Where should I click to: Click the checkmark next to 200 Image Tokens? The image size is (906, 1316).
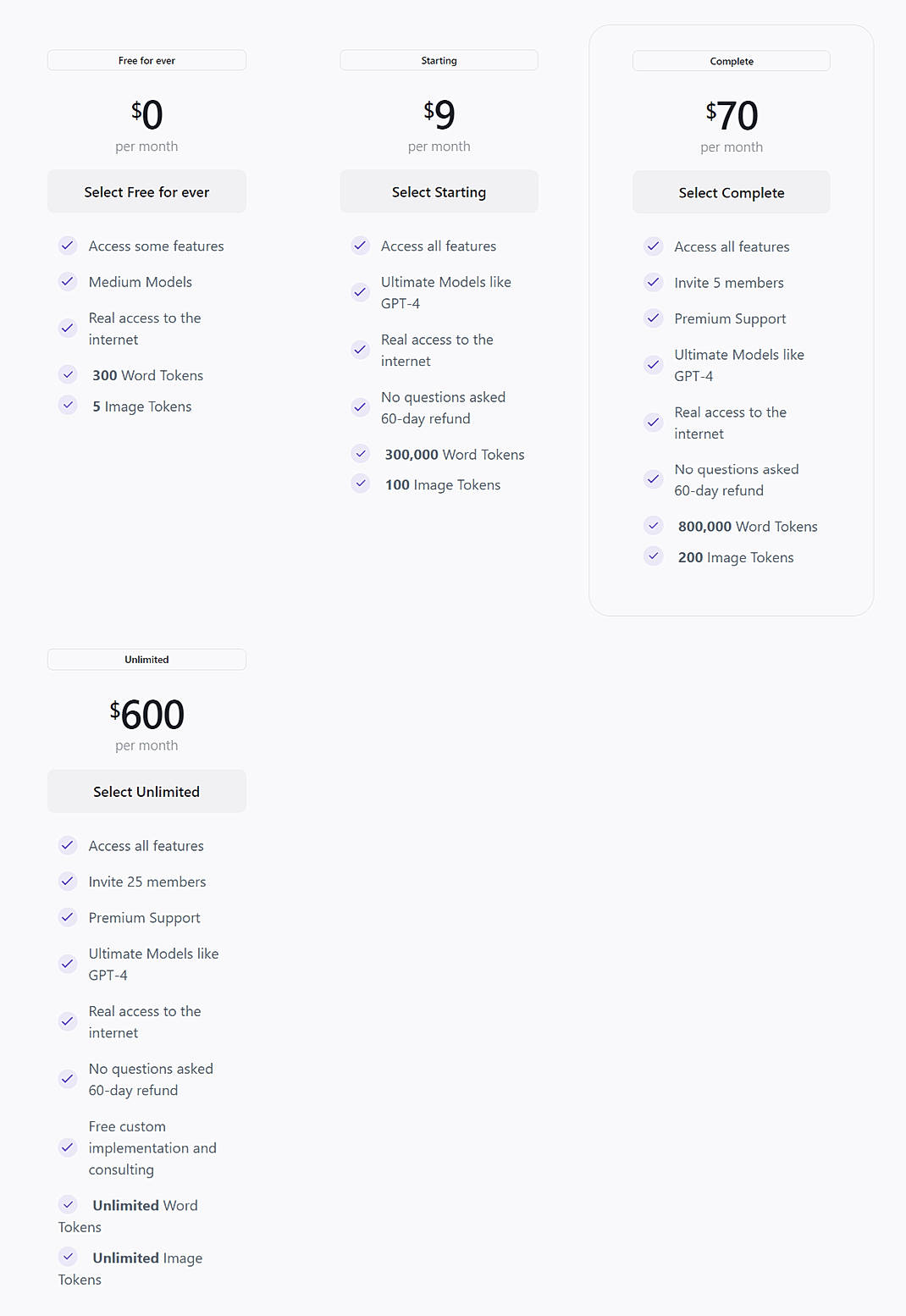(x=653, y=556)
